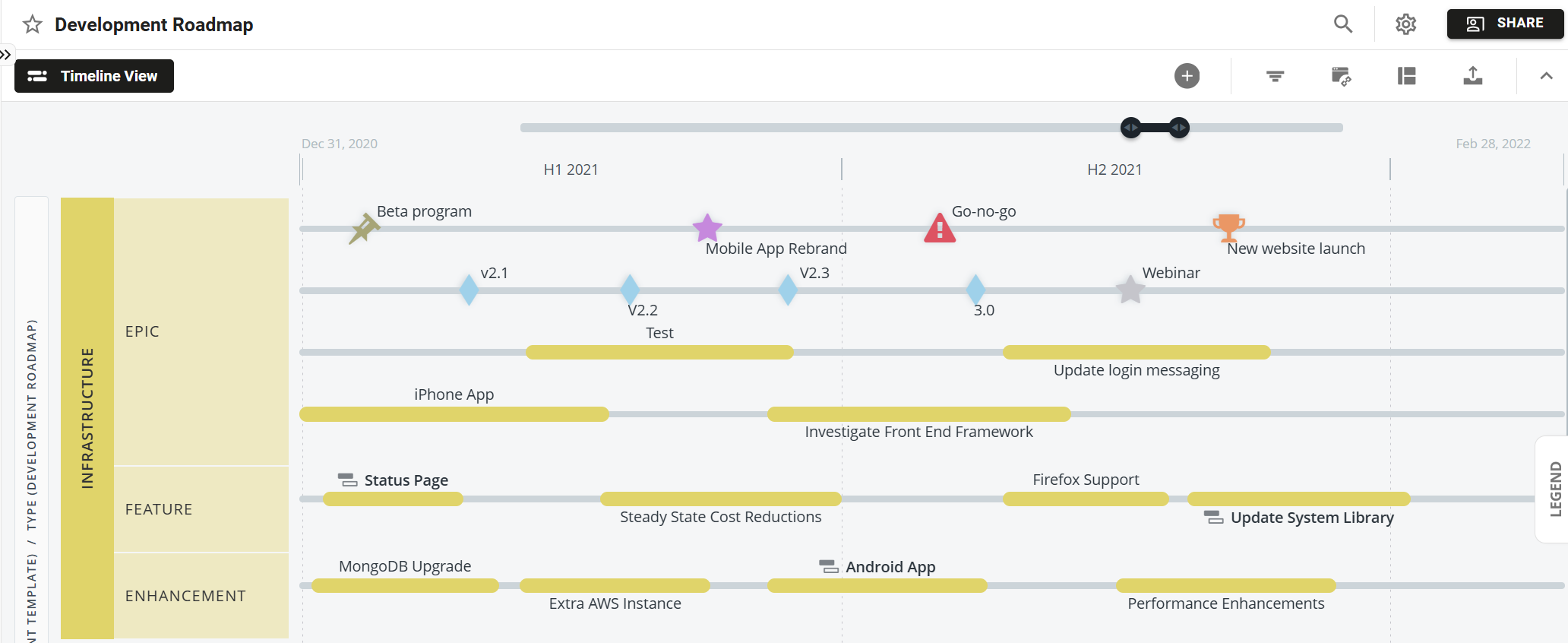Open the layout panel icon
The image size is (1568, 643).
1406,76
